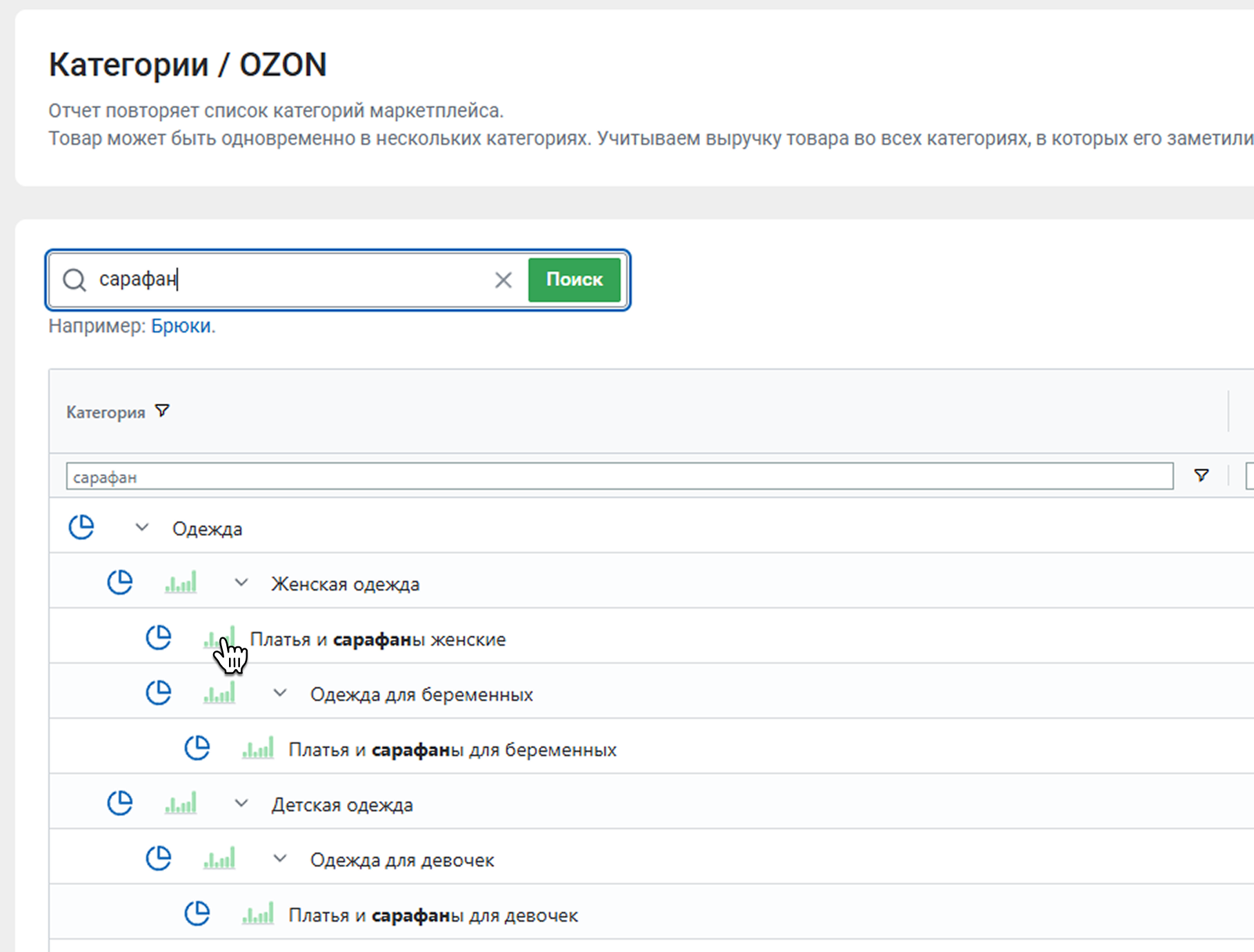This screenshot has width=1254, height=952.
Task: Open pie chart report for Одежда row
Action: 81,528
